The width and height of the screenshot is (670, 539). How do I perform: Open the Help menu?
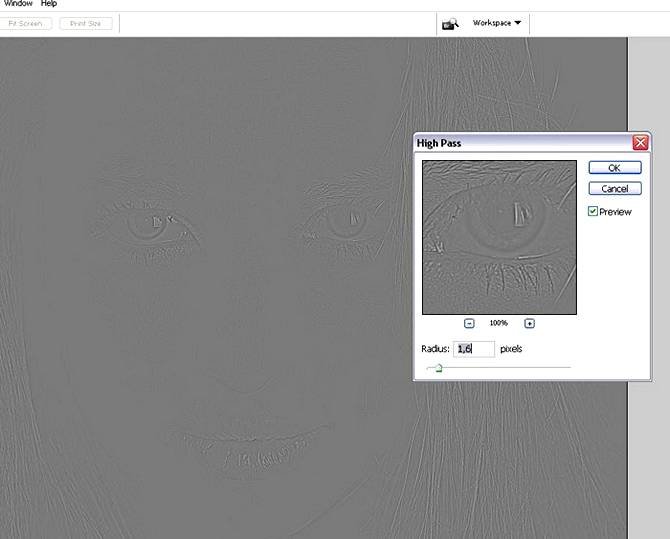[x=49, y=4]
